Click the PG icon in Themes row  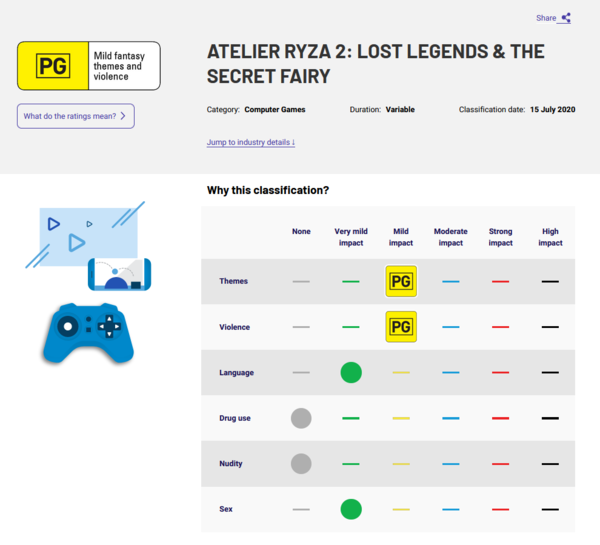[401, 281]
